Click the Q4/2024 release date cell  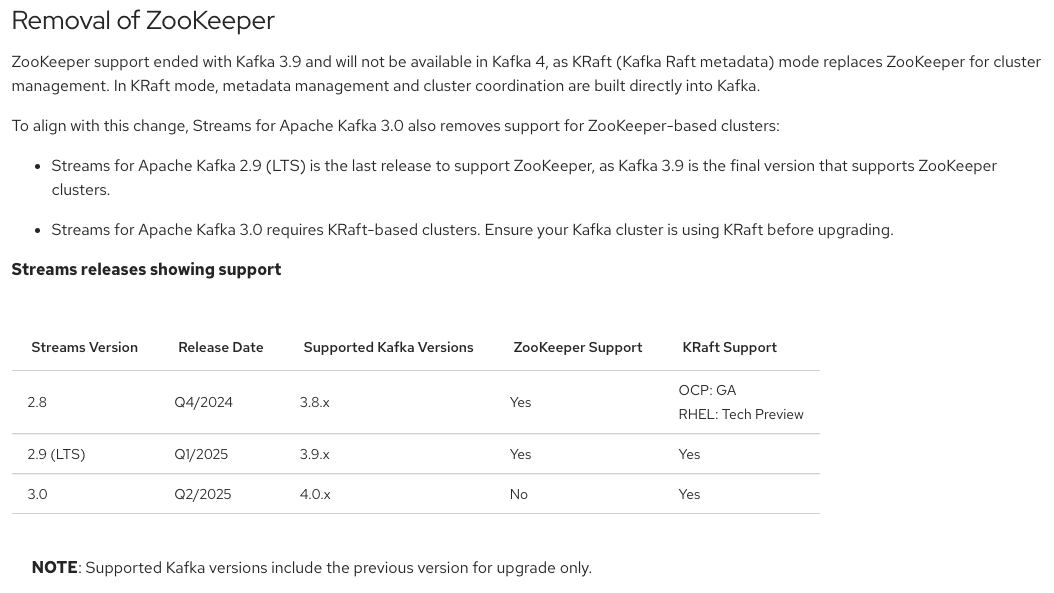click(x=204, y=403)
